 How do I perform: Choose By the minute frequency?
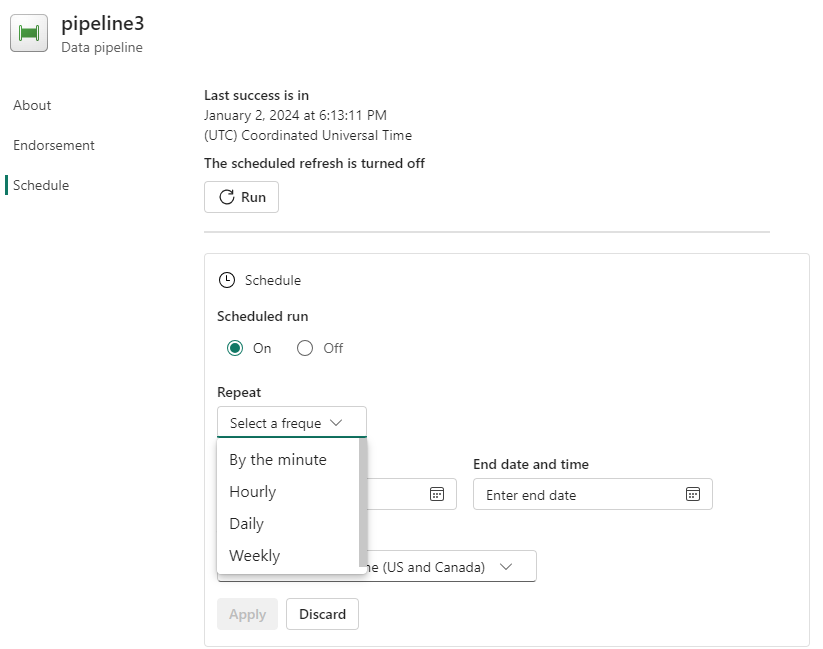coord(288,459)
